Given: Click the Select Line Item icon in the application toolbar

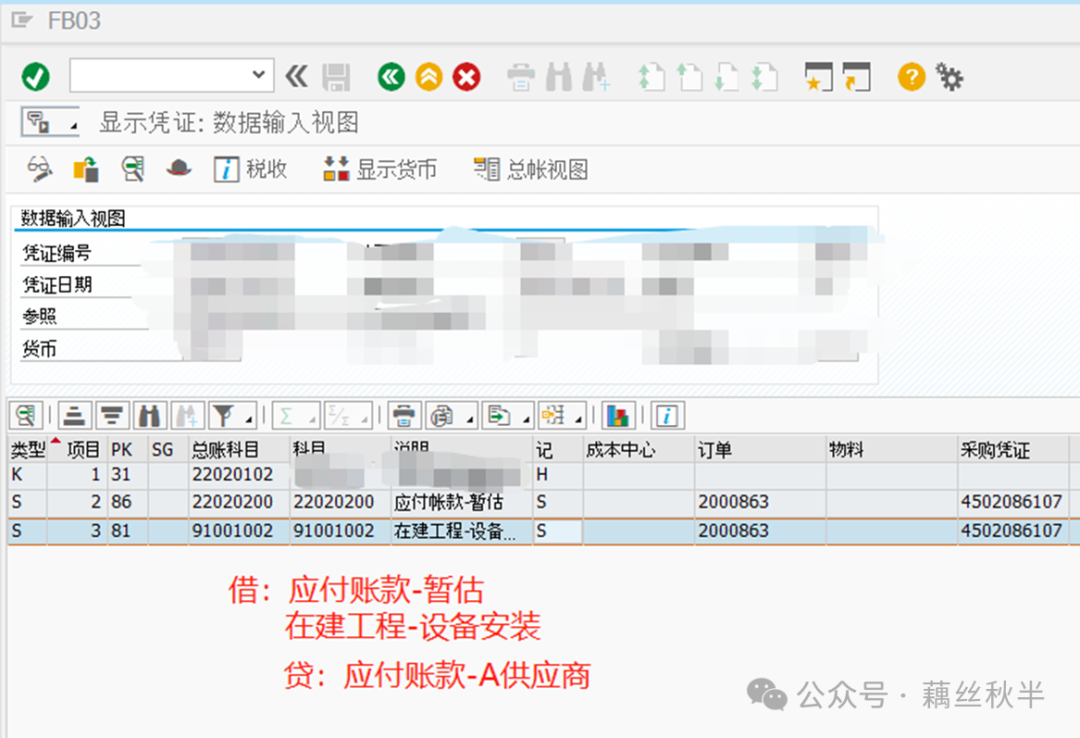Looking at the screenshot, I should click(132, 169).
